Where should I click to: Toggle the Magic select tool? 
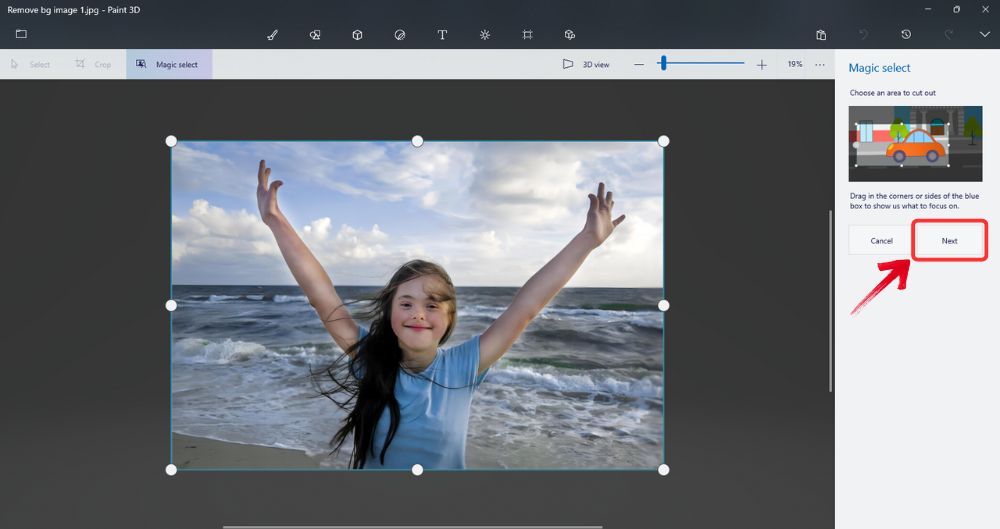point(168,64)
